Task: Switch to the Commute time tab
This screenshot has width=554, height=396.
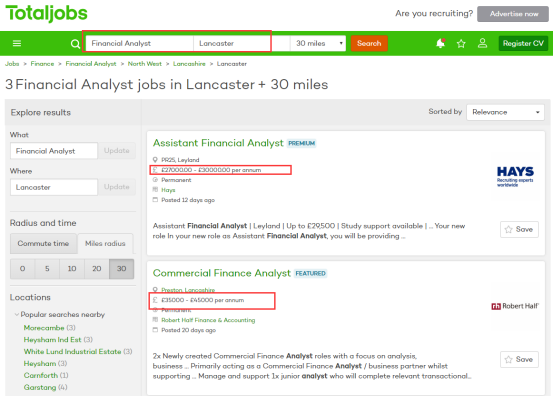Action: pyautogui.click(x=43, y=243)
